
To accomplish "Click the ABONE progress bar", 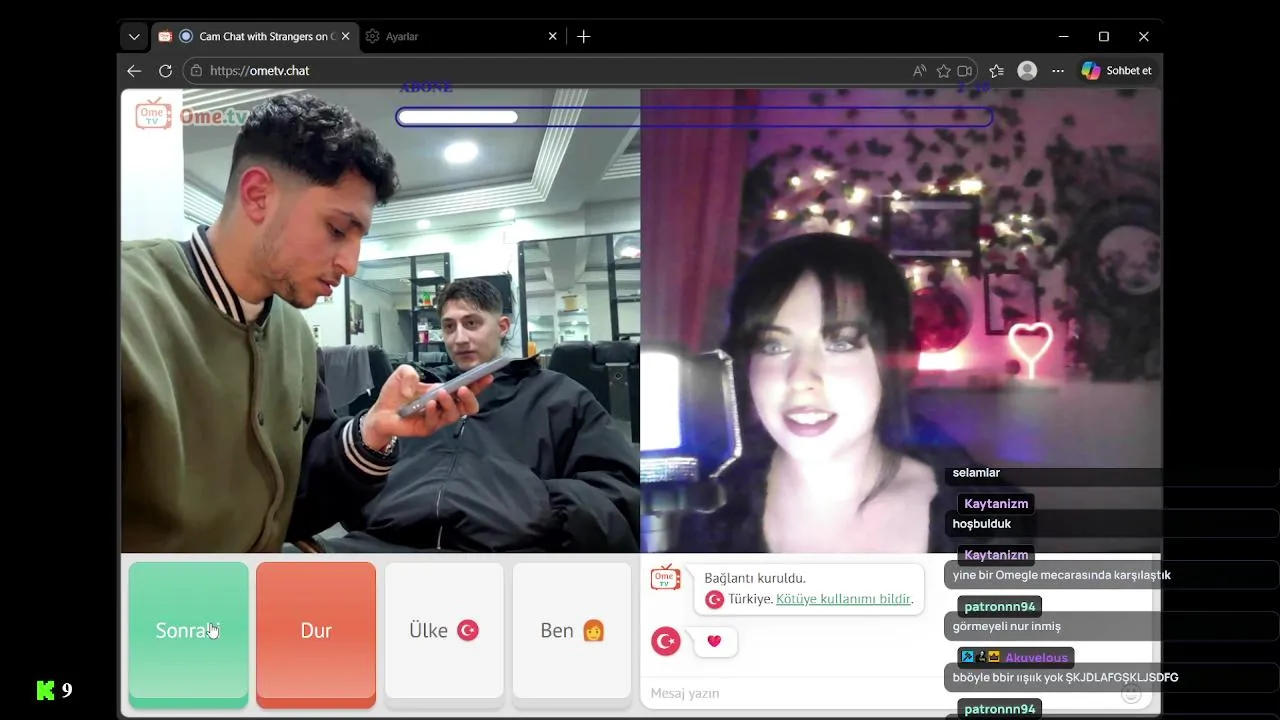I will point(694,117).
